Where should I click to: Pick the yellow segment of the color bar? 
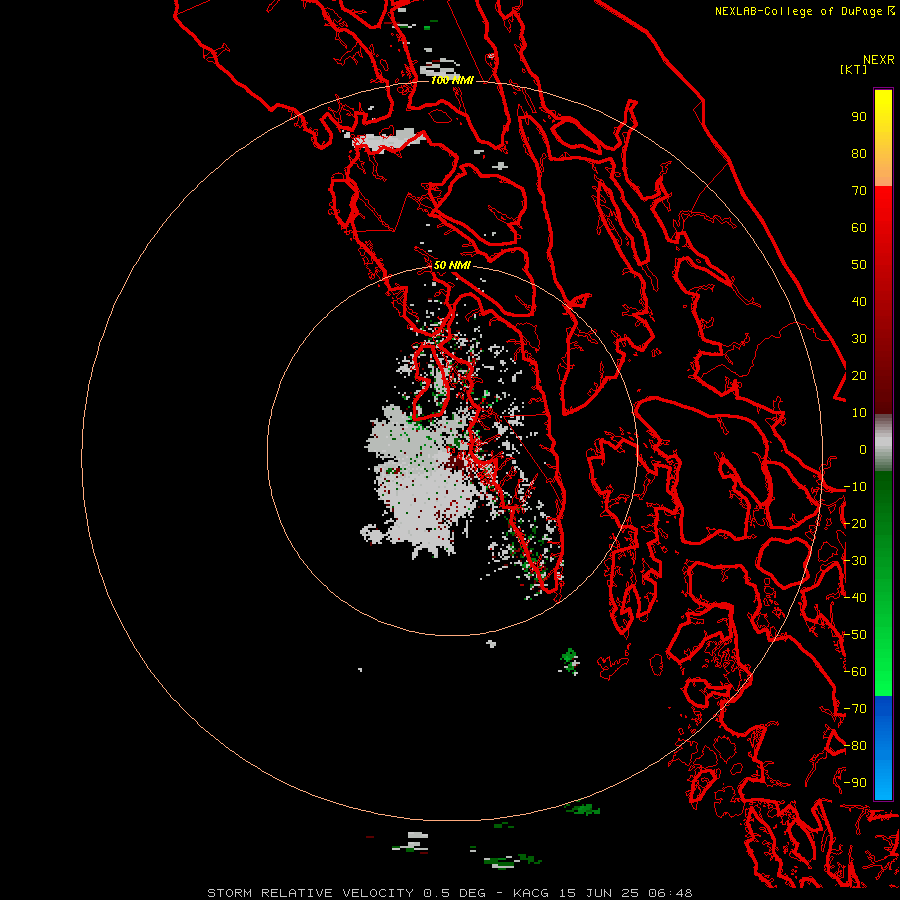[x=883, y=138]
